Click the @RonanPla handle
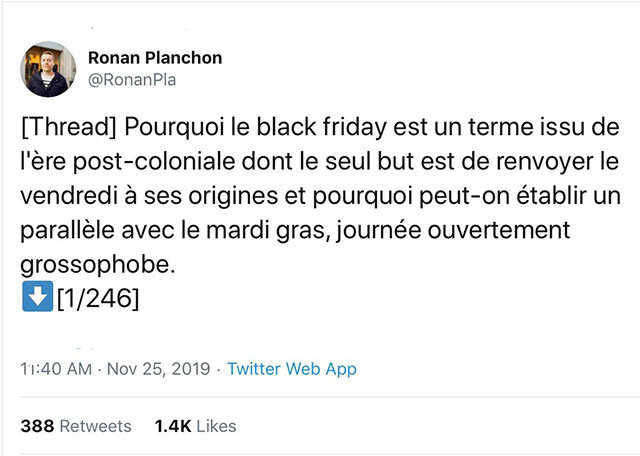The height and width of the screenshot is (456, 640). (132, 80)
